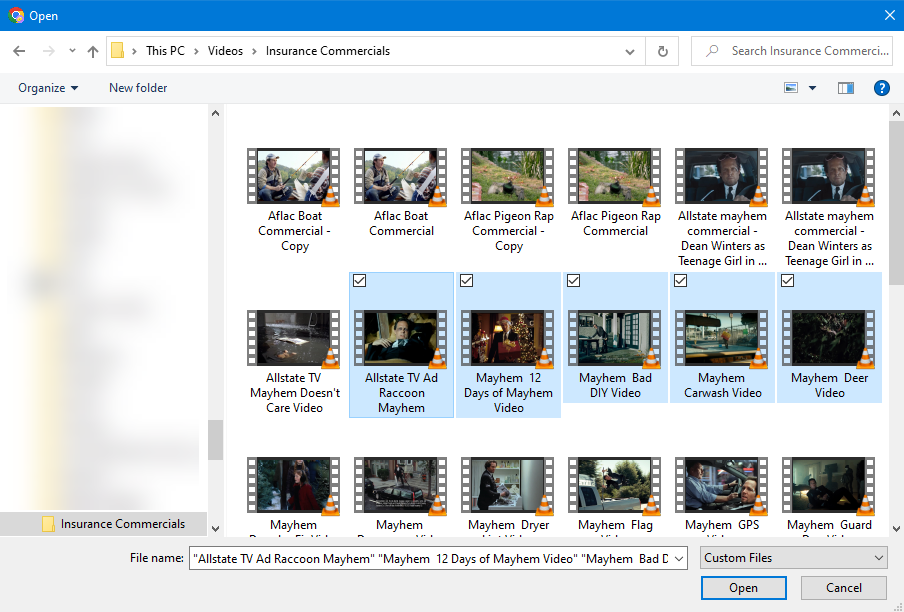Expand the recent locations dropdown arrow

click(x=72, y=51)
